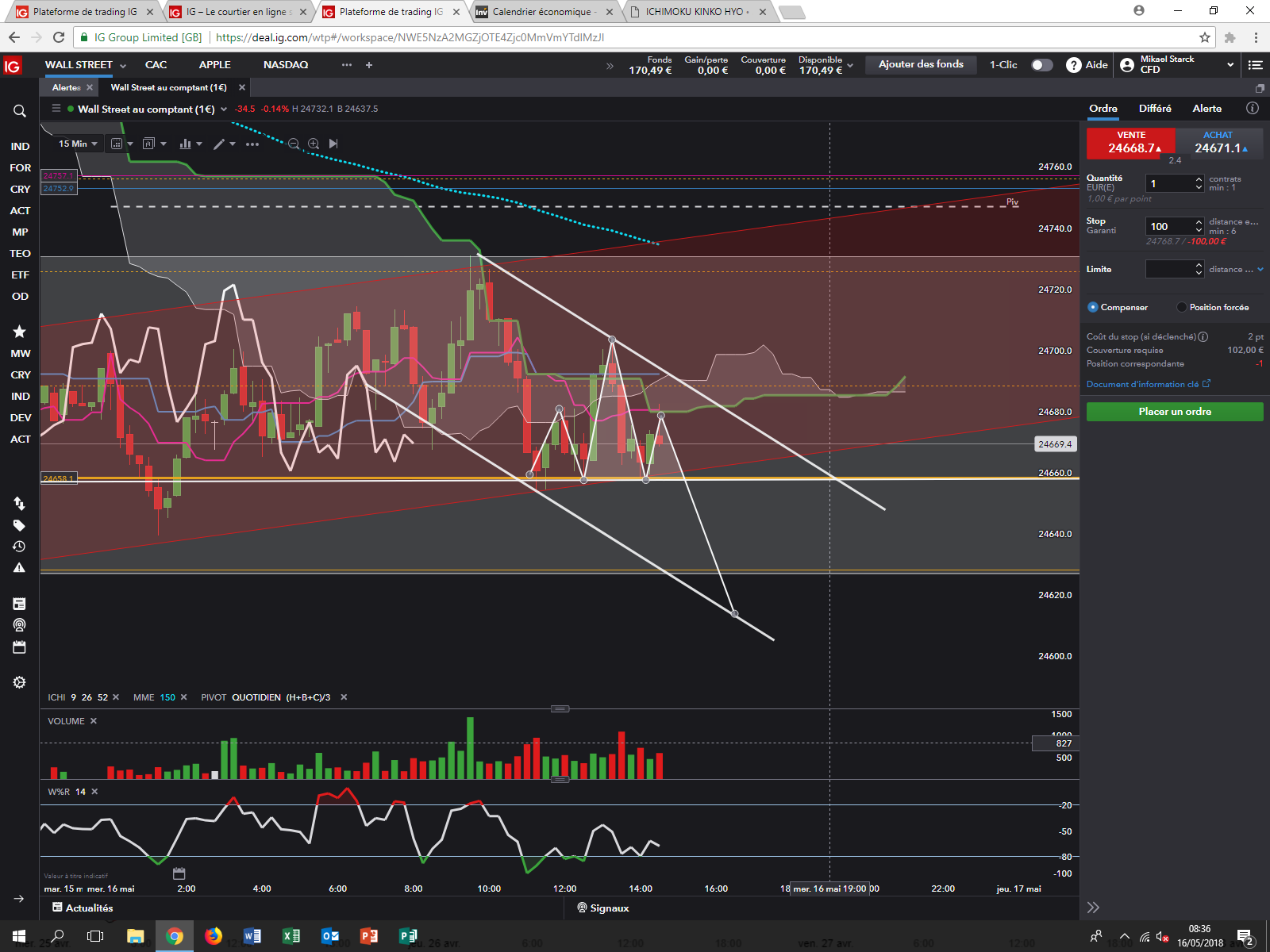Select the drawing pencil tool
The height and width of the screenshot is (952, 1270).
click(x=219, y=144)
